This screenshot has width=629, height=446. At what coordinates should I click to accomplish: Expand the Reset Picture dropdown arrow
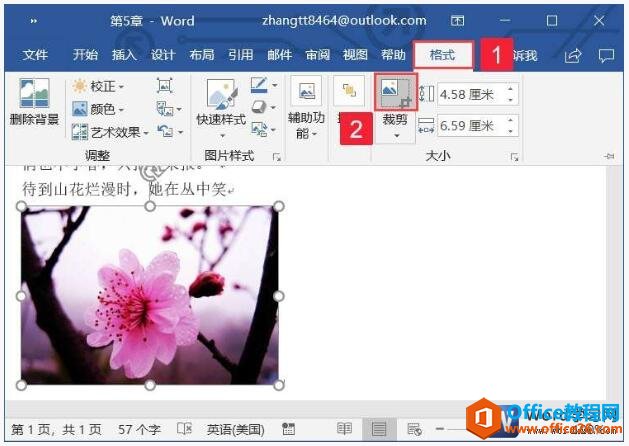point(181,132)
